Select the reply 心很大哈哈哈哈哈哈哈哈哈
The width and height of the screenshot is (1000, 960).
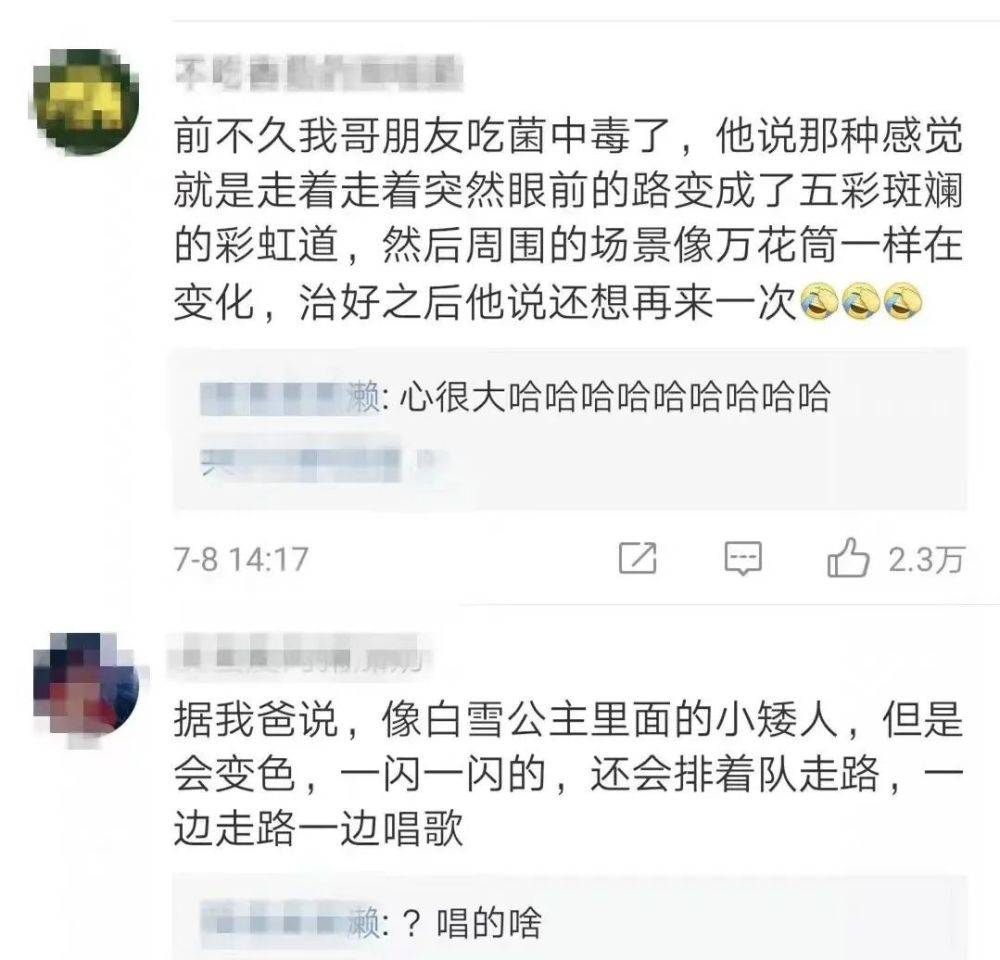pos(615,397)
